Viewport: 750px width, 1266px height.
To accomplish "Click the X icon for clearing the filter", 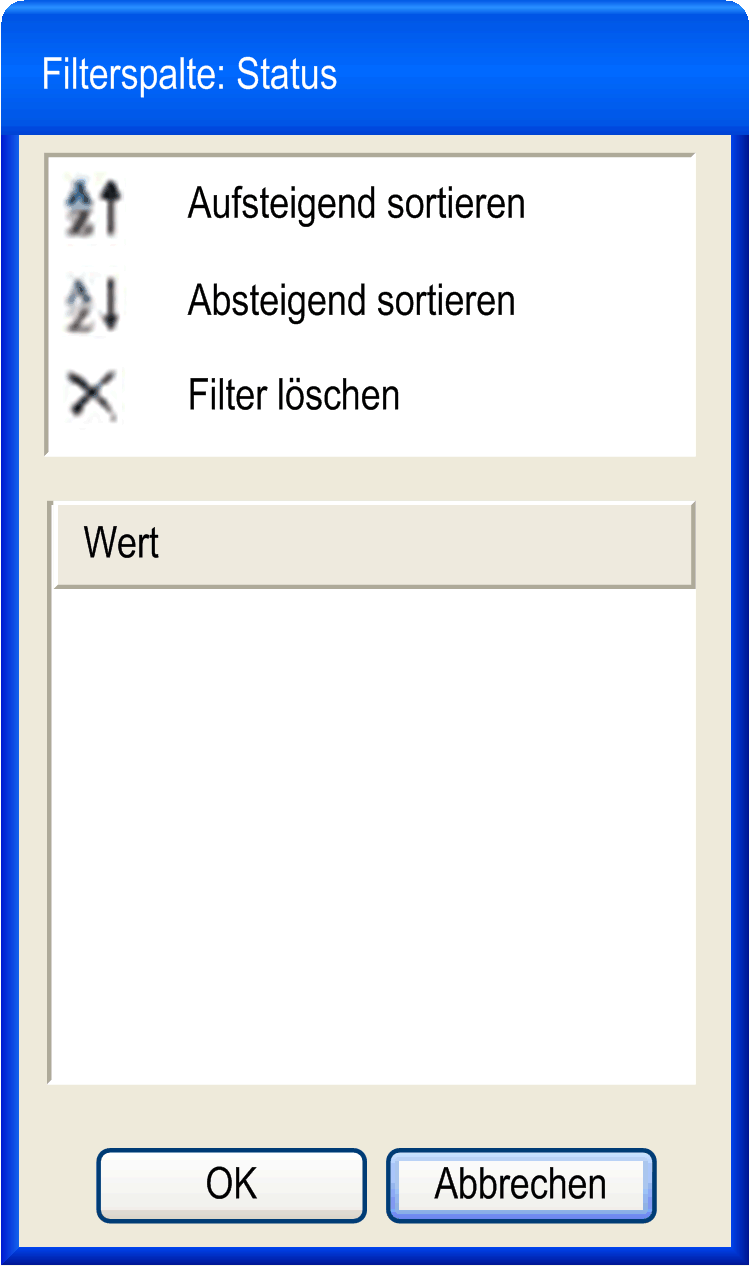I will [93, 396].
